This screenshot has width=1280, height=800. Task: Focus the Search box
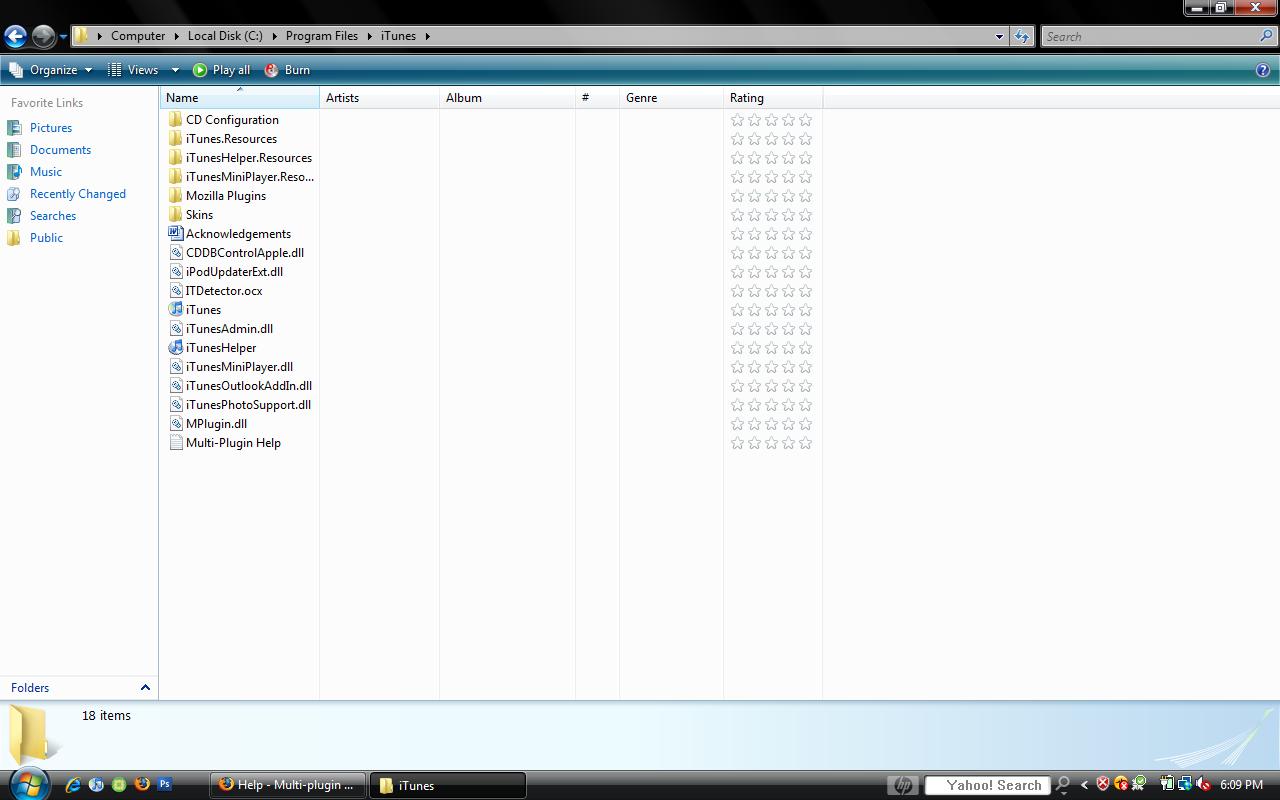tap(1150, 37)
